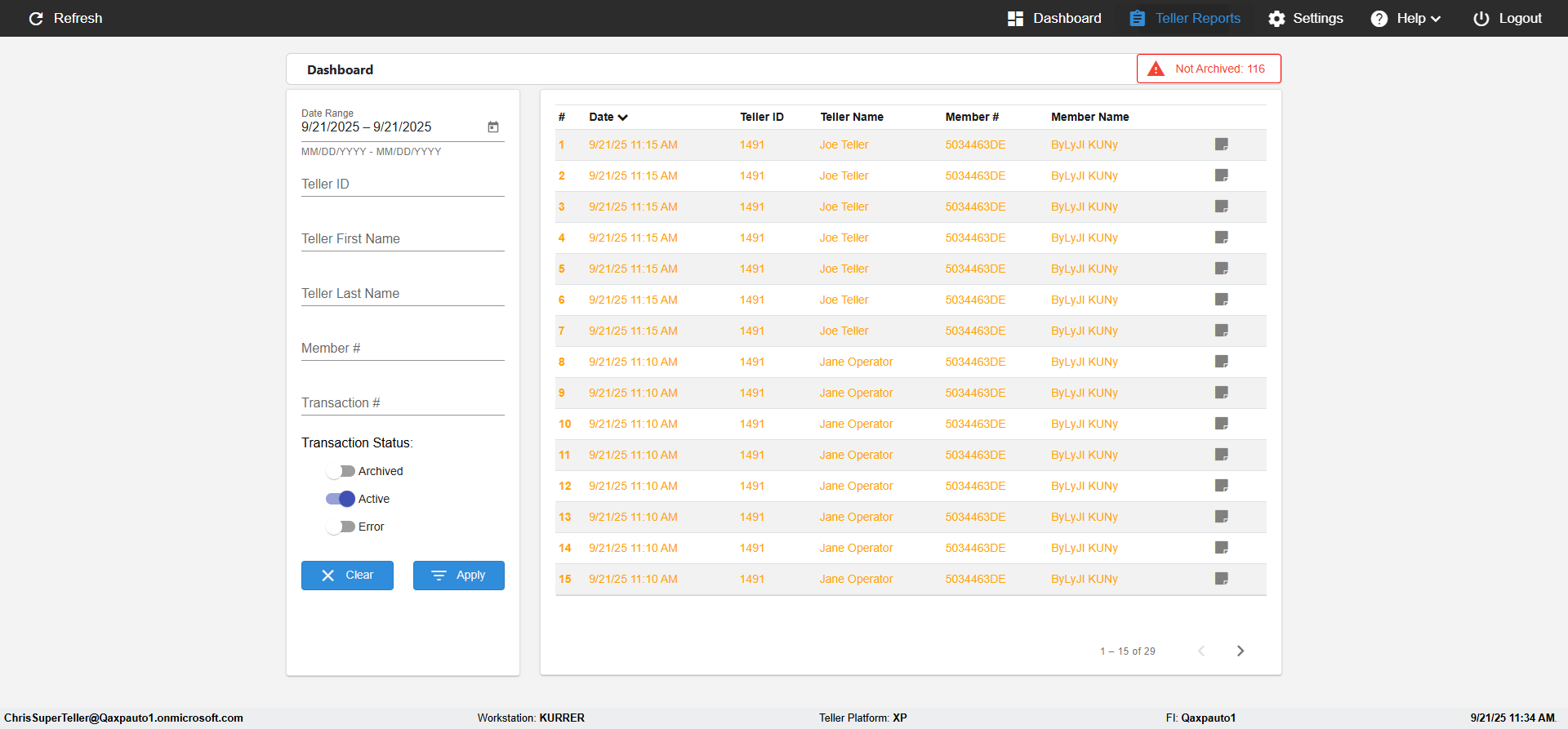Viewport: 1568px width, 729px height.
Task: Click the '1 – 15 of 29' pagination label
Action: (x=1128, y=651)
